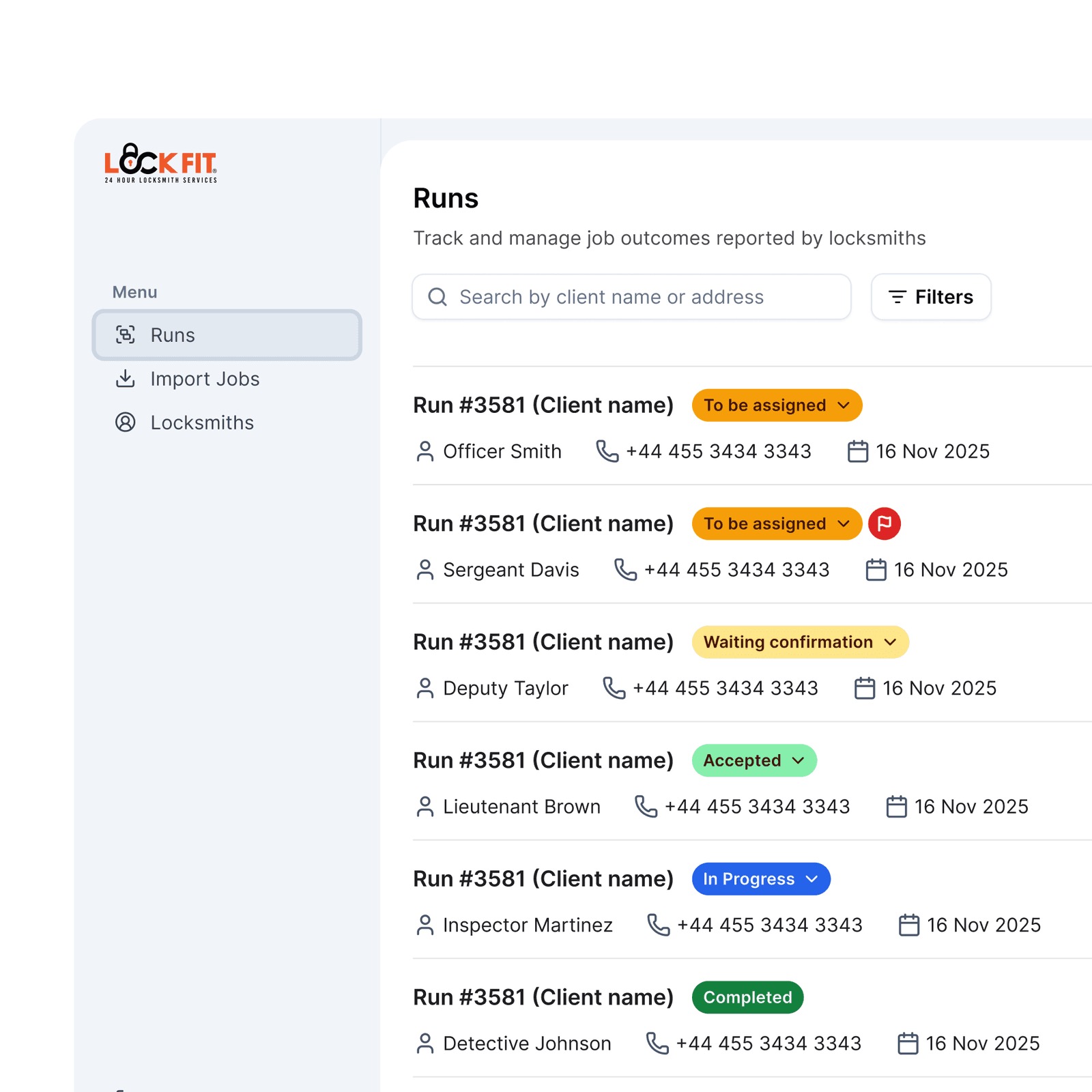
Task: Open the Waiting confirmation status dropdown
Action: (800, 642)
